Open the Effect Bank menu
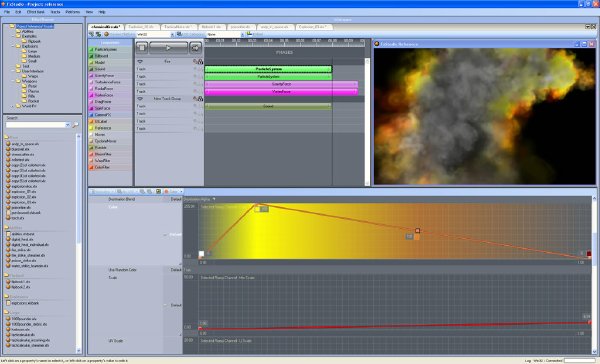This screenshot has height=364, width=600. tap(36, 12)
